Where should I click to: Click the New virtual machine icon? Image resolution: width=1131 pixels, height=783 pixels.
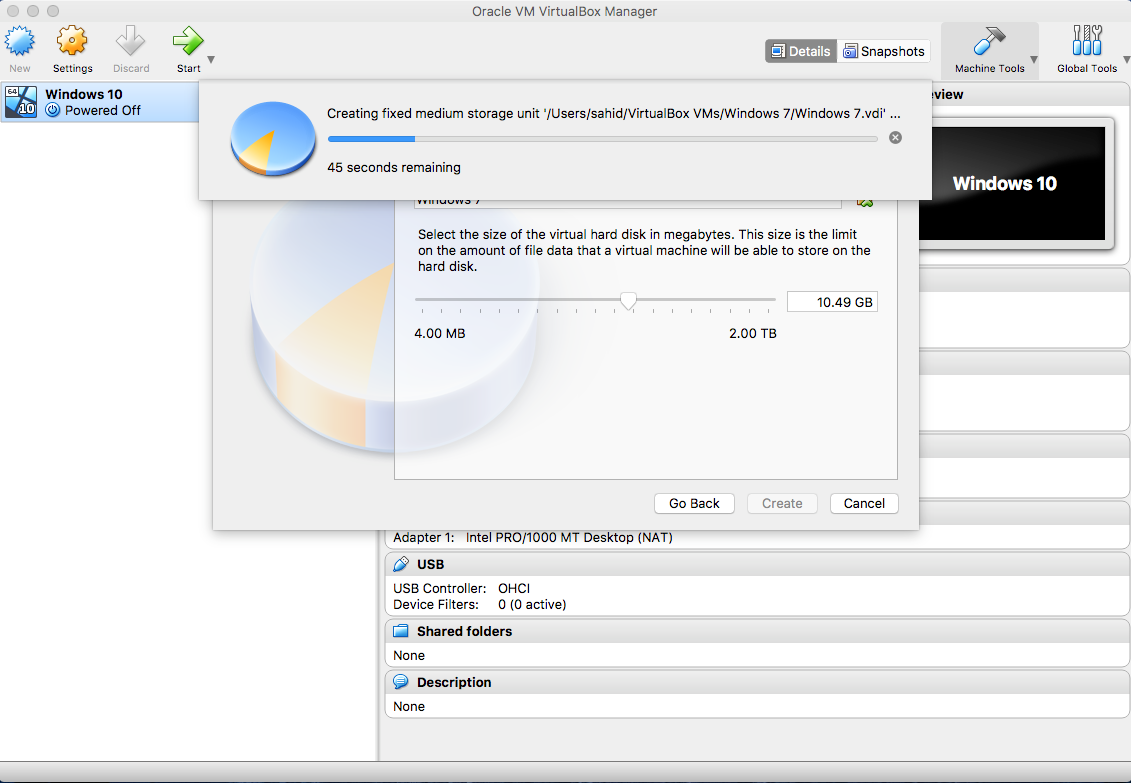coord(19,41)
